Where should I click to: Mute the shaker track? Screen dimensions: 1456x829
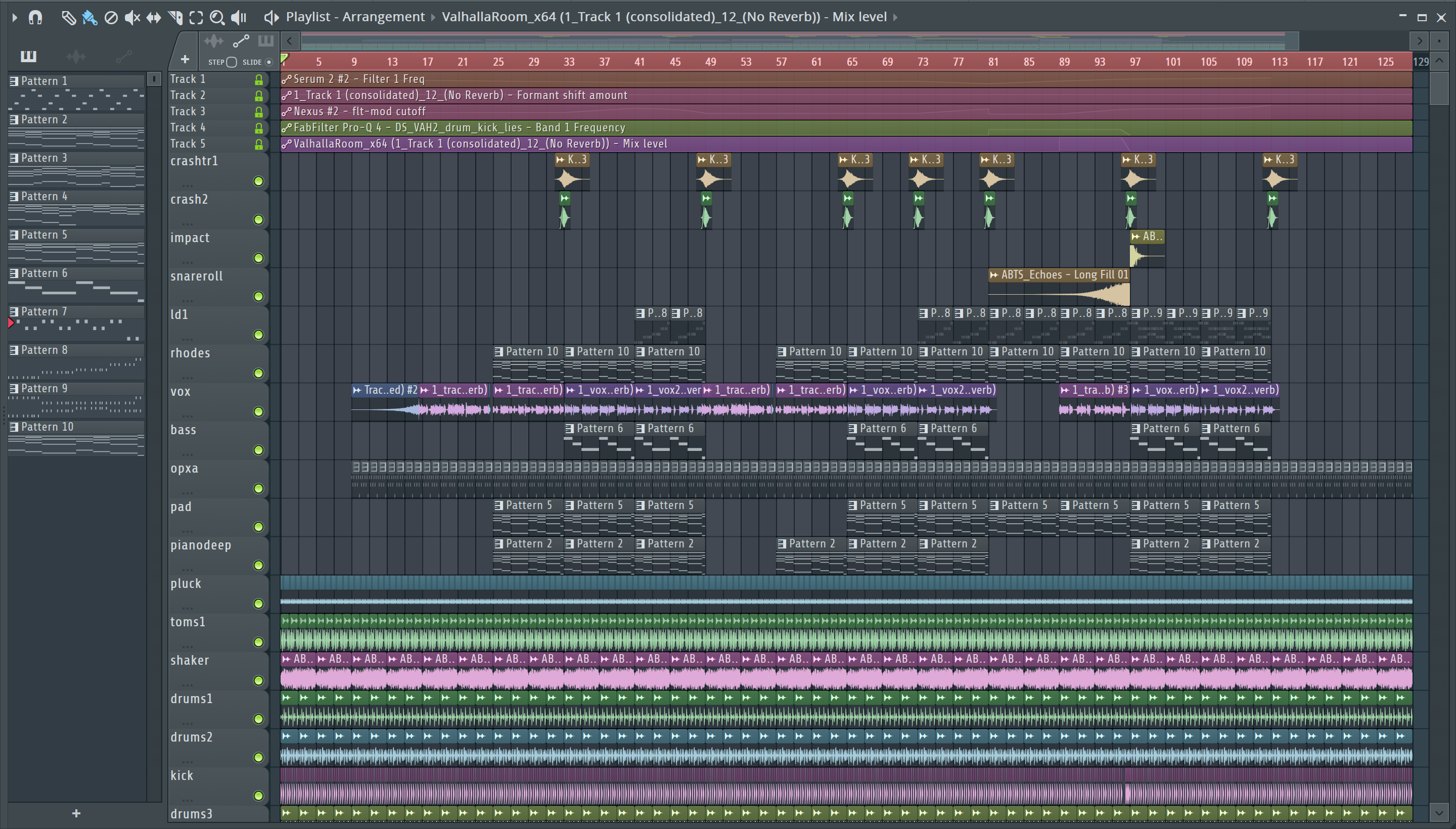pyautogui.click(x=258, y=680)
